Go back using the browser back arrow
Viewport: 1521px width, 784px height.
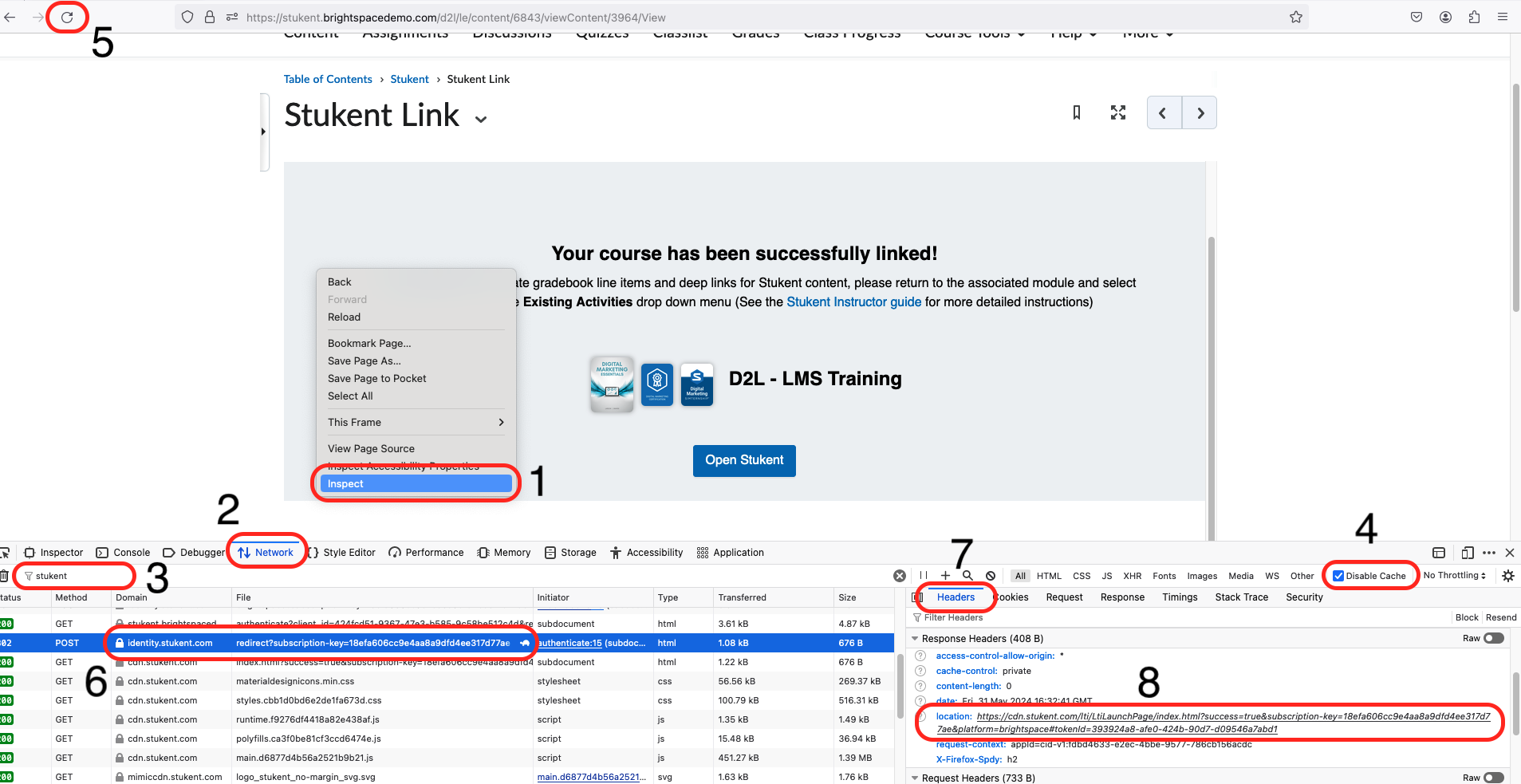click(10, 17)
